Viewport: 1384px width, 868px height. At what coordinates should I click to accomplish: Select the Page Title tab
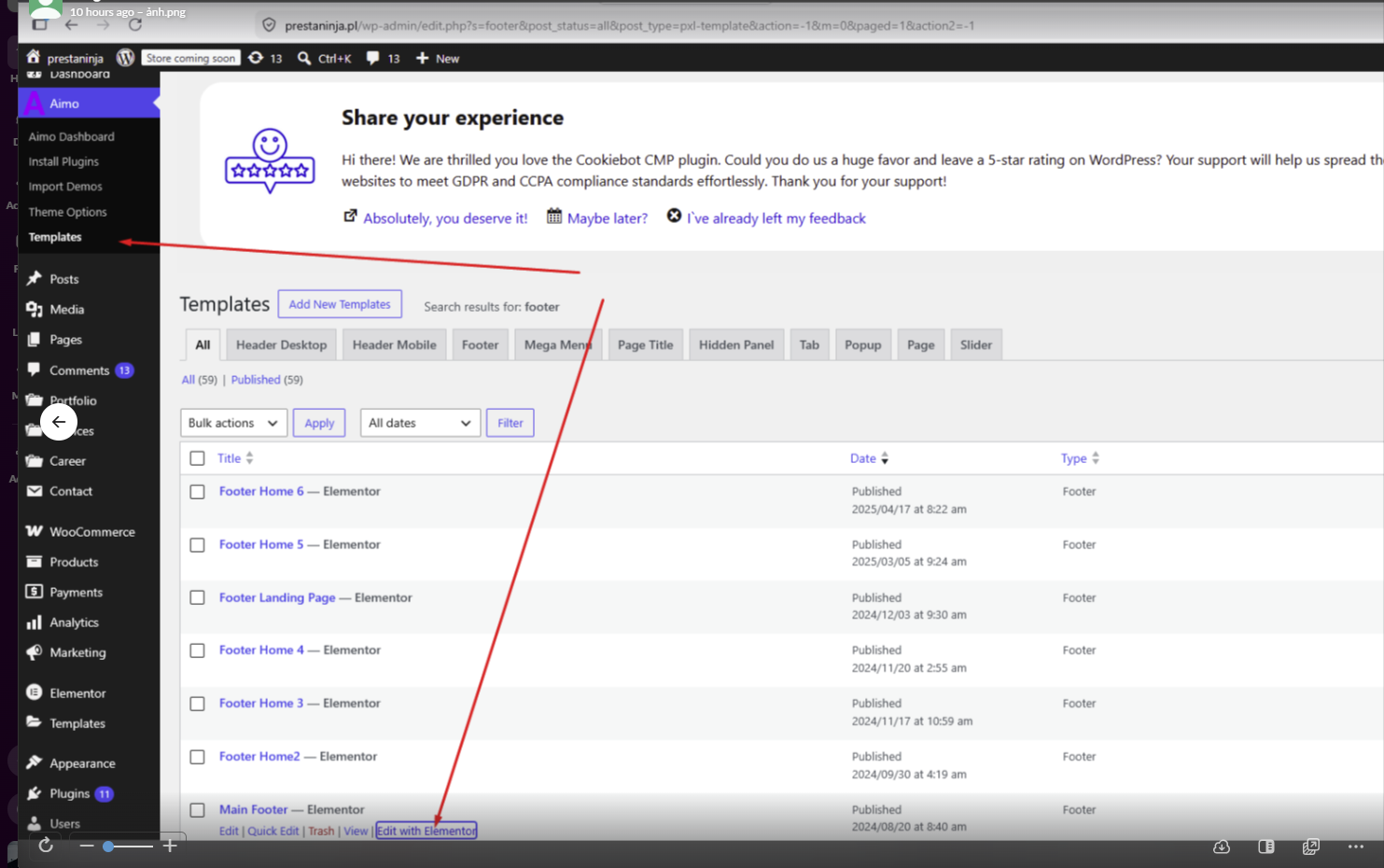645,344
